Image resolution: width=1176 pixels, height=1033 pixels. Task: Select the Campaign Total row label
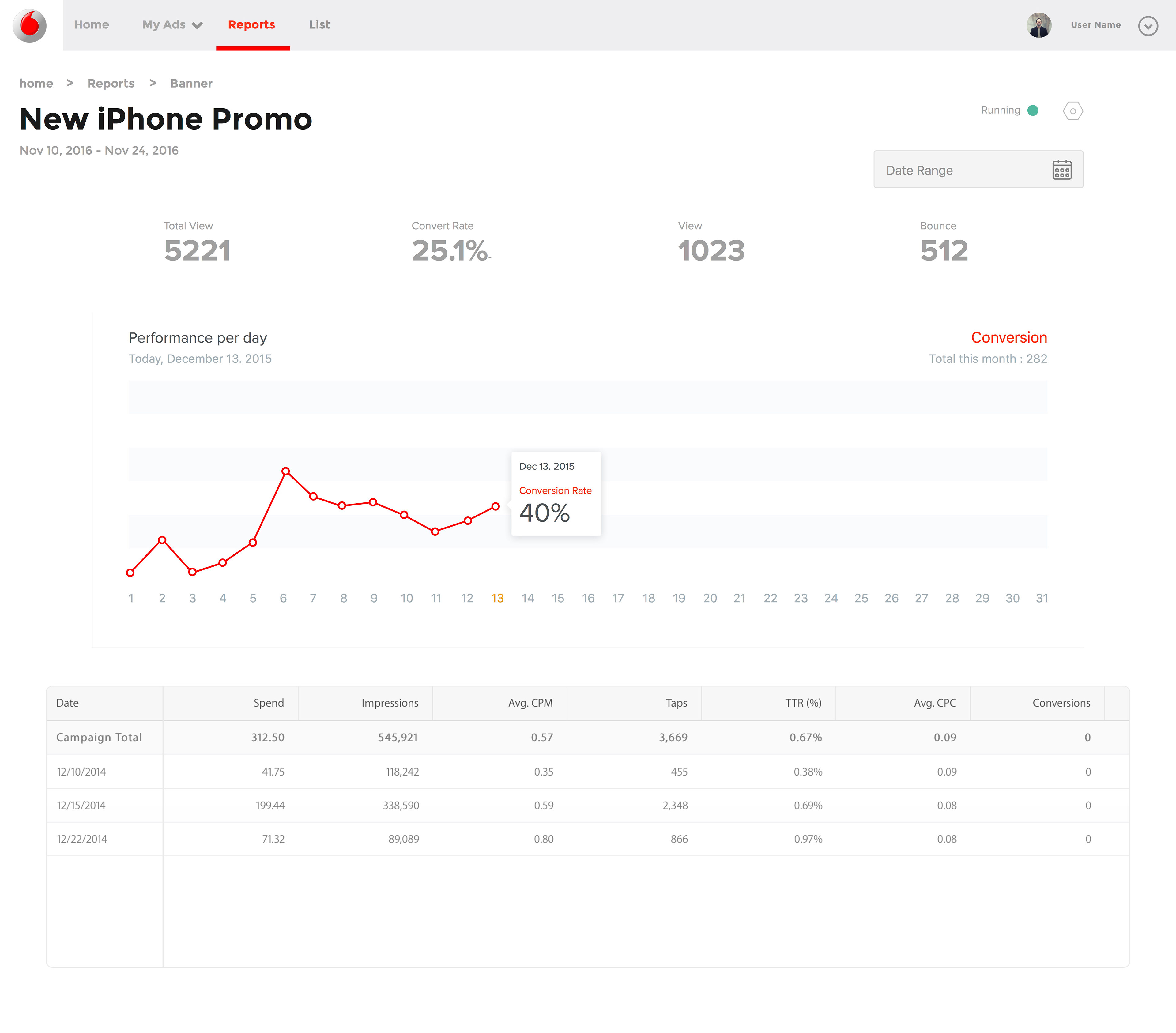[99, 737]
